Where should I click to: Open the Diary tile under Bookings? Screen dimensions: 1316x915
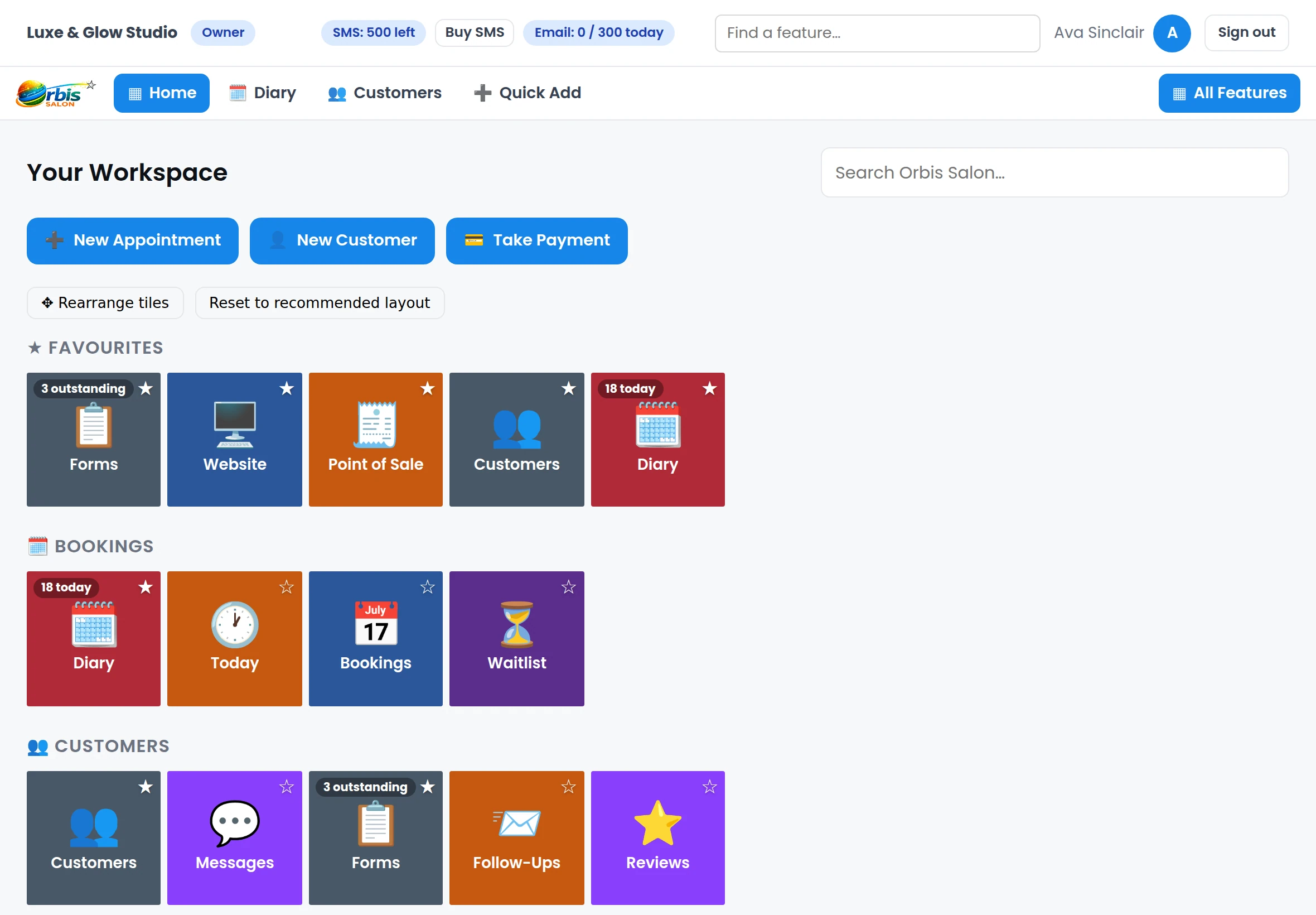pos(93,638)
